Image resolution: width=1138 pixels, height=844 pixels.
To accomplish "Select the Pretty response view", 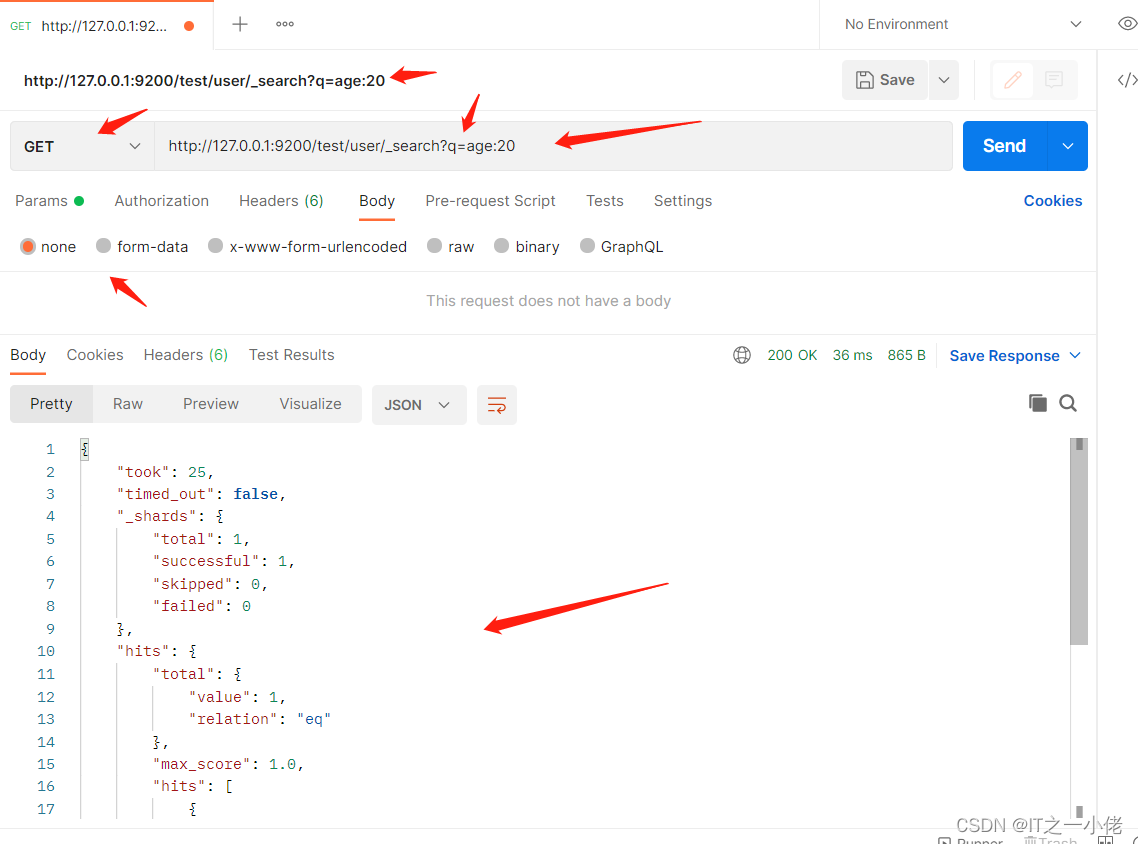I will coord(51,404).
